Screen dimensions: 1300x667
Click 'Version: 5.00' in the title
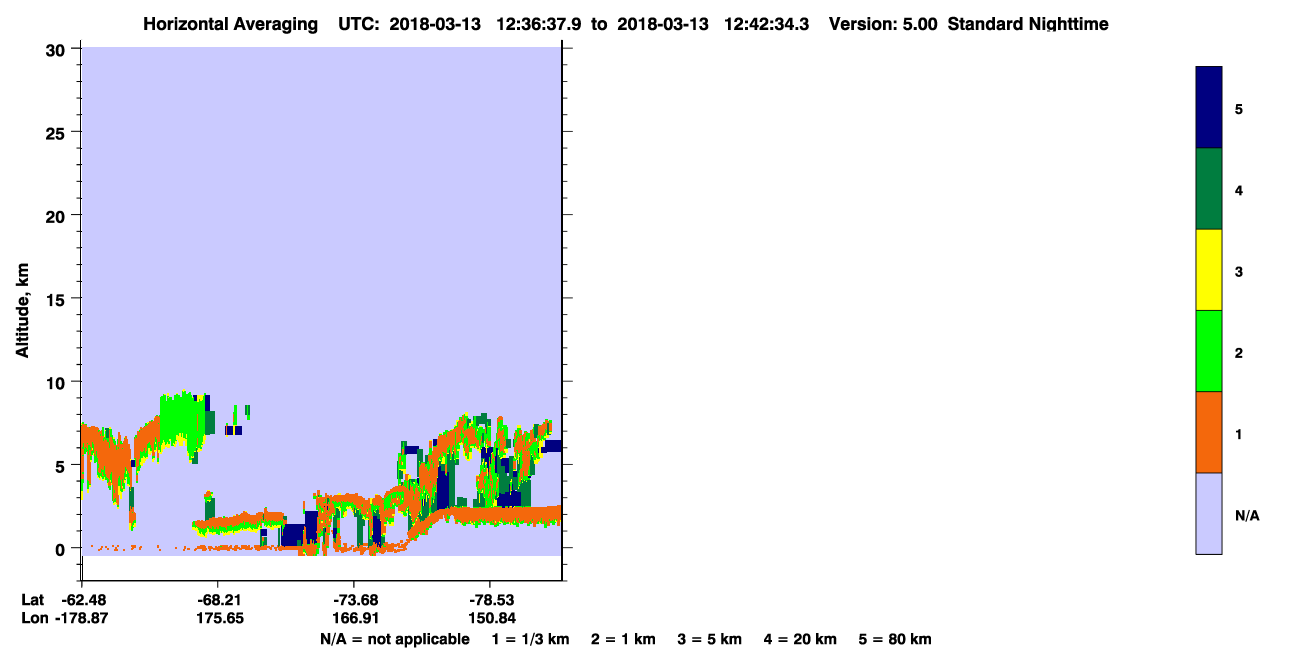pyautogui.click(x=883, y=24)
